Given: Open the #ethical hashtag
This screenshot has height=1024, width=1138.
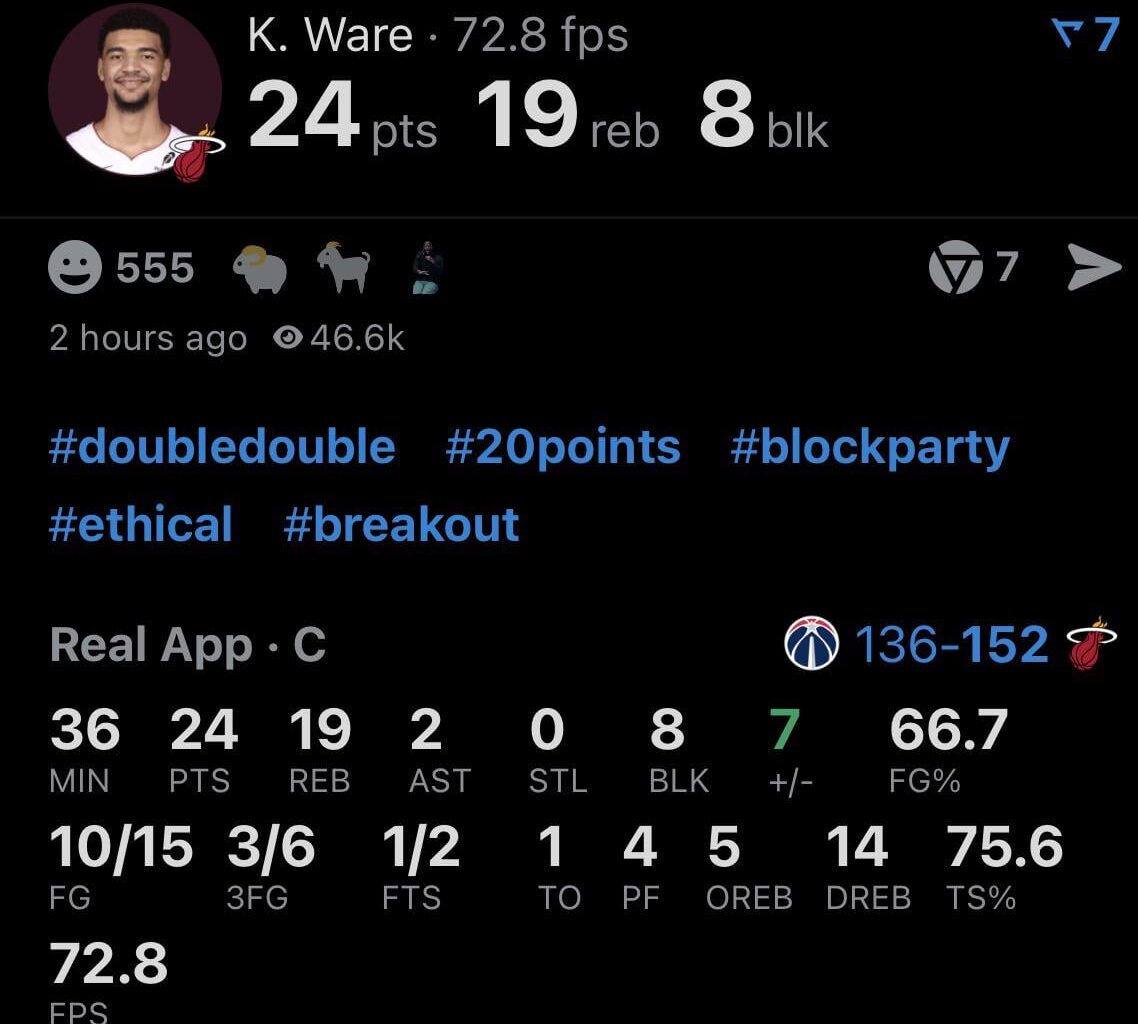Looking at the screenshot, I should click(139, 524).
